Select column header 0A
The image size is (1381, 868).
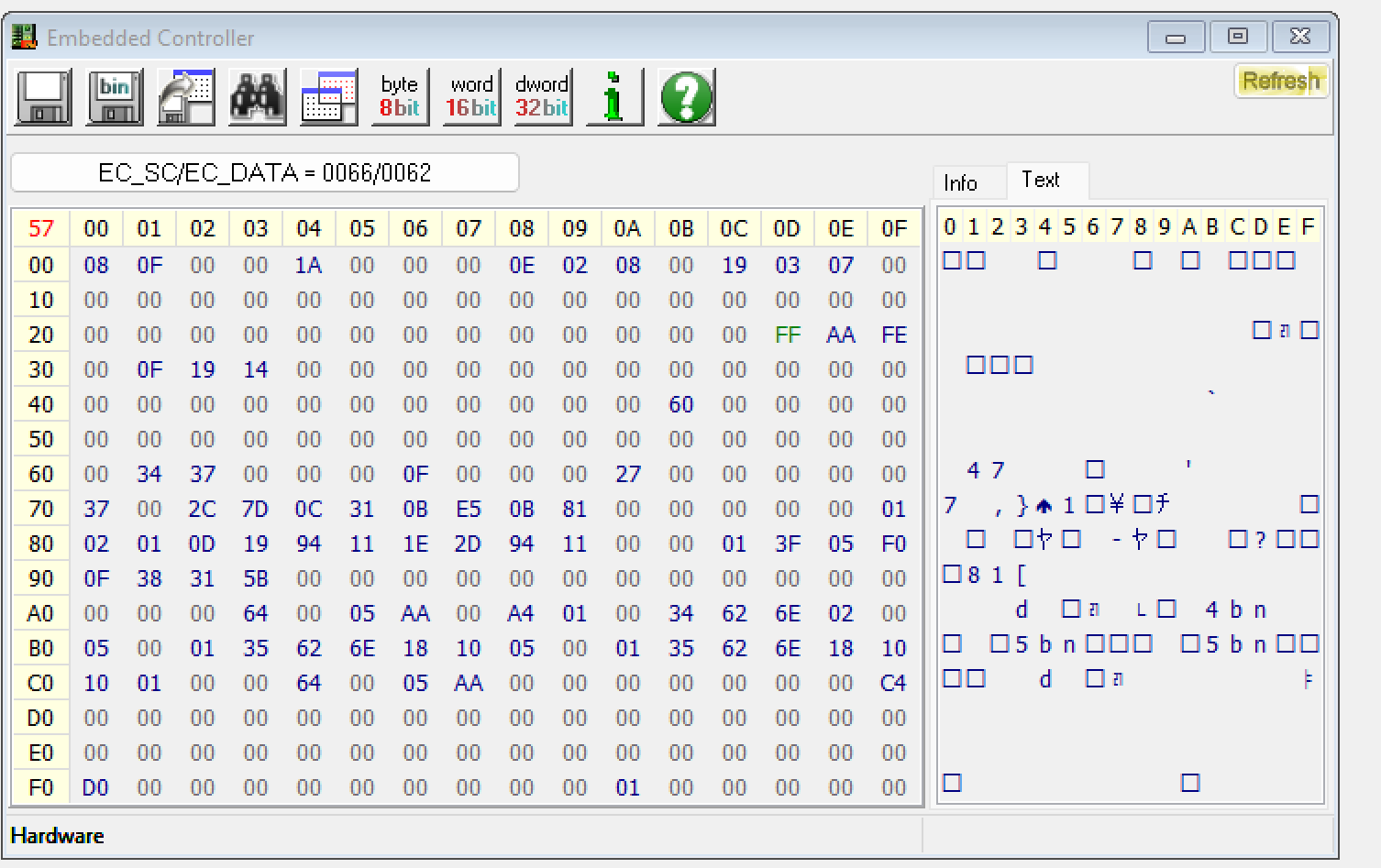tap(628, 228)
